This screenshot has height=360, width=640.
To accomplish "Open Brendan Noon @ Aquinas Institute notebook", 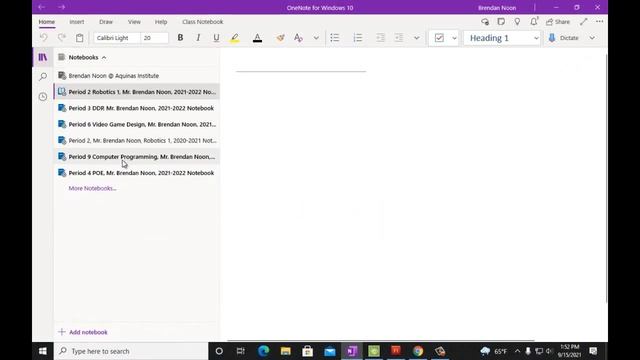I will coord(137,76).
